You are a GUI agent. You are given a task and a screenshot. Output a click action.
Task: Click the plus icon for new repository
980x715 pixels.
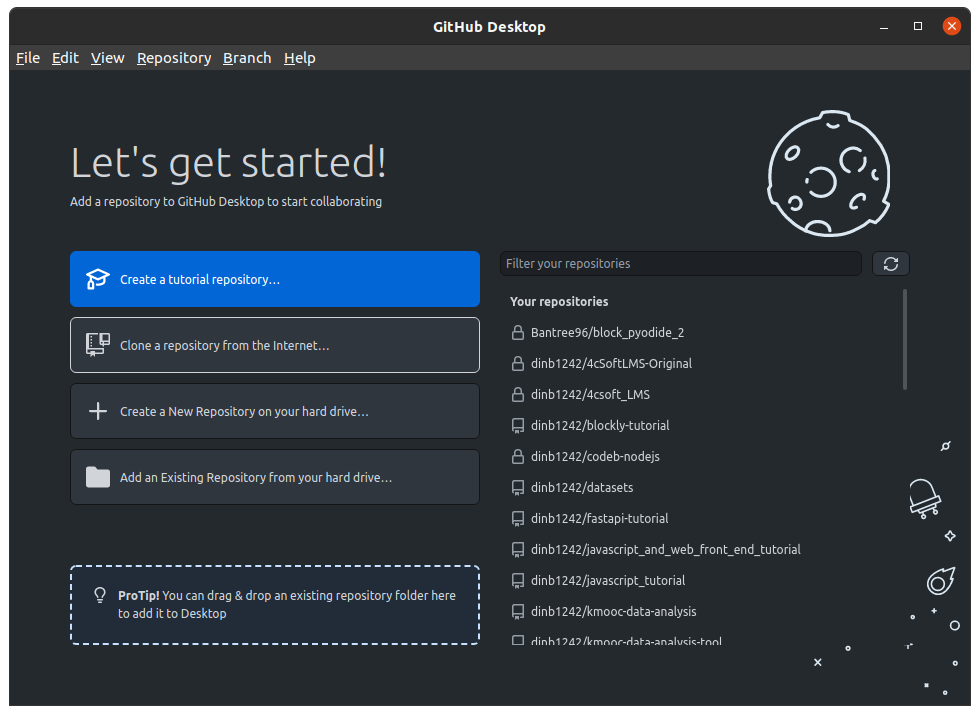[x=98, y=411]
